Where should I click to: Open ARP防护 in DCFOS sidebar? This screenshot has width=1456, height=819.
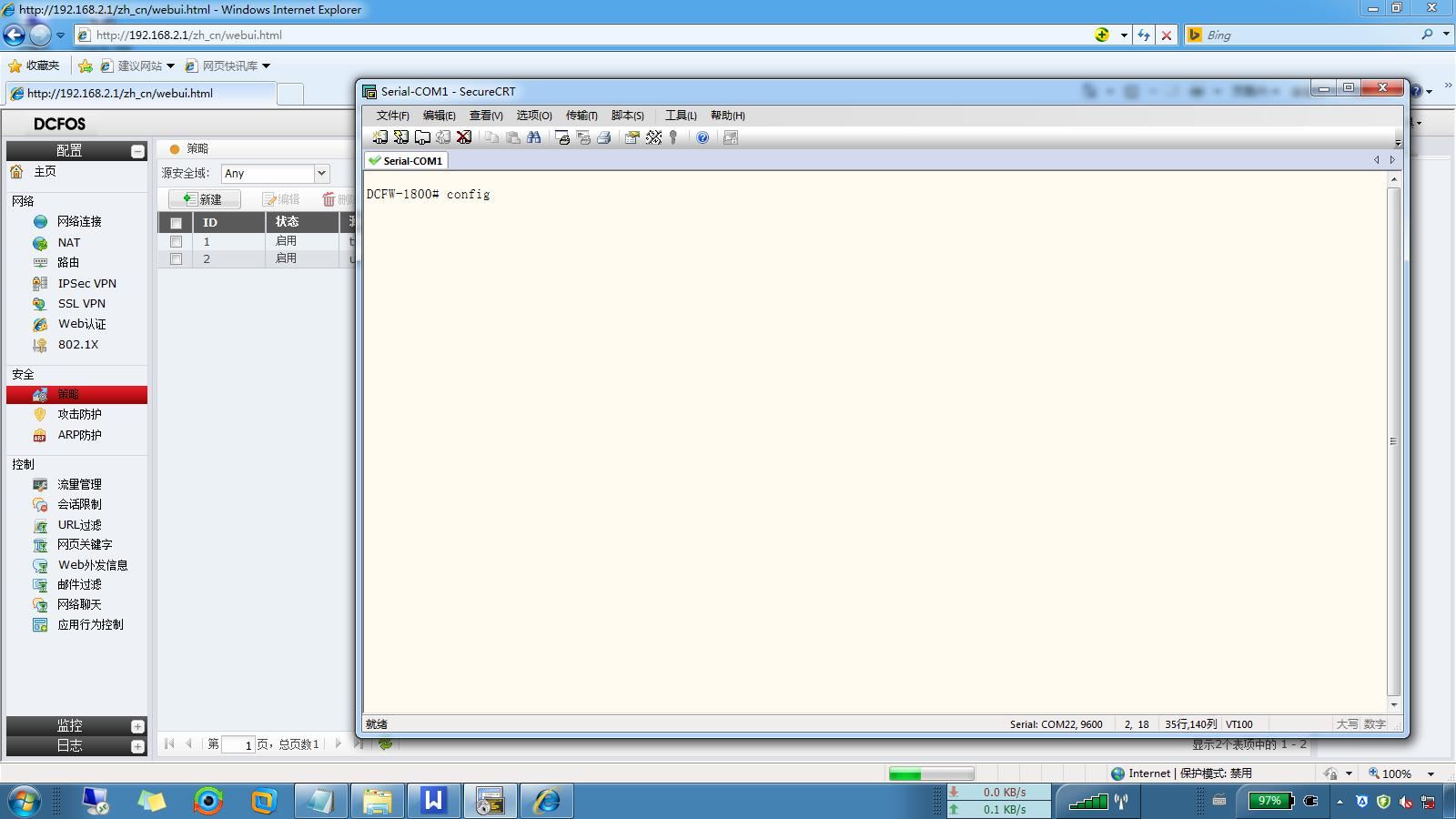79,435
